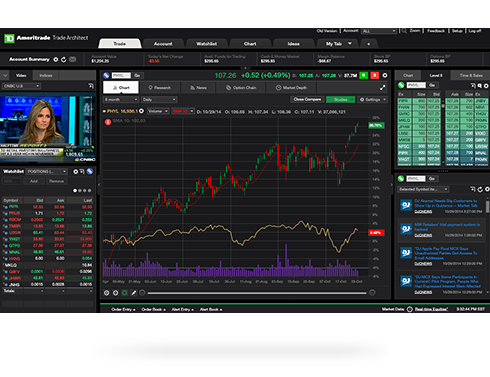Select the second watchlist page dot
490x377 pixels.
click(80, 191)
